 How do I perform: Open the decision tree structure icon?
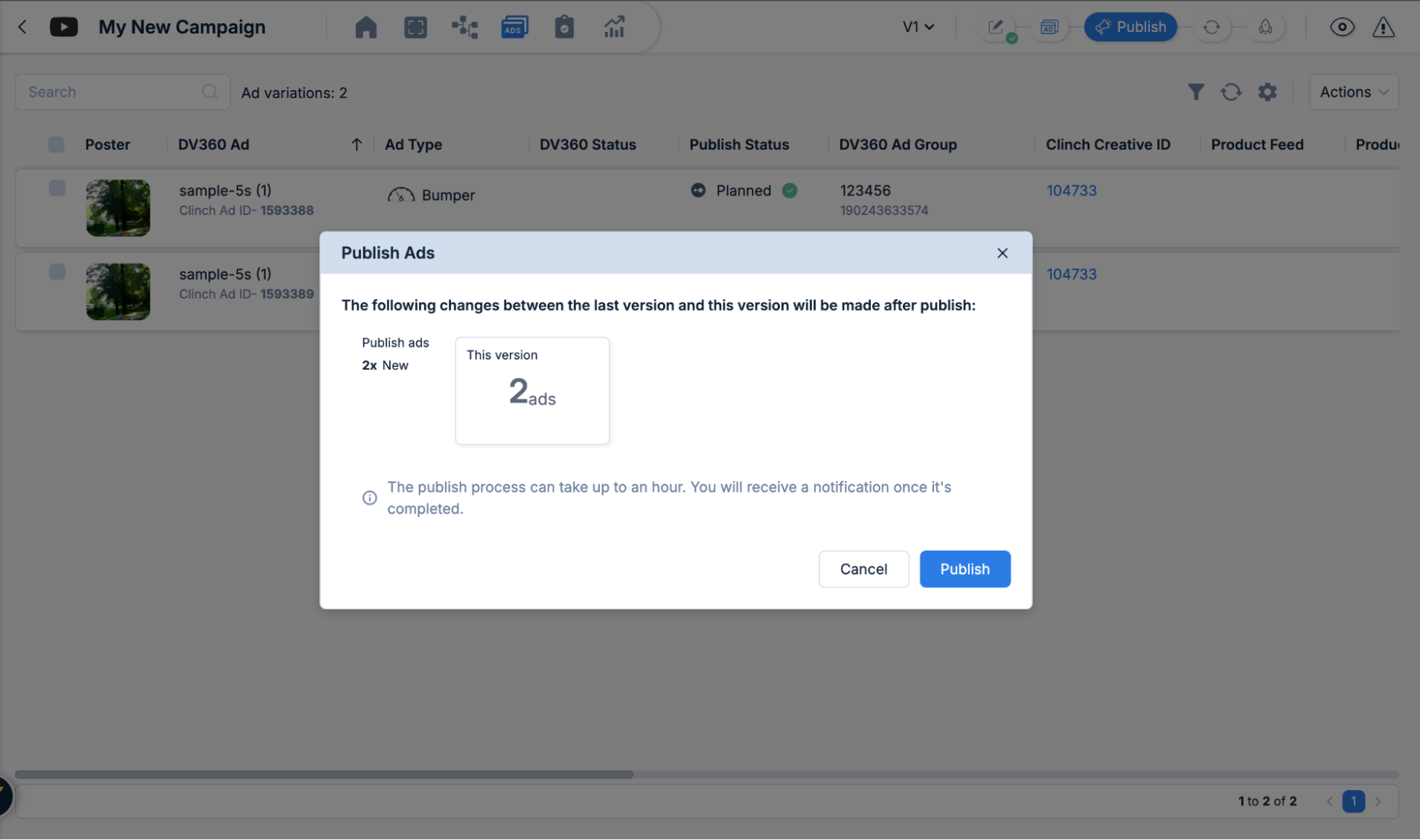[x=465, y=27]
